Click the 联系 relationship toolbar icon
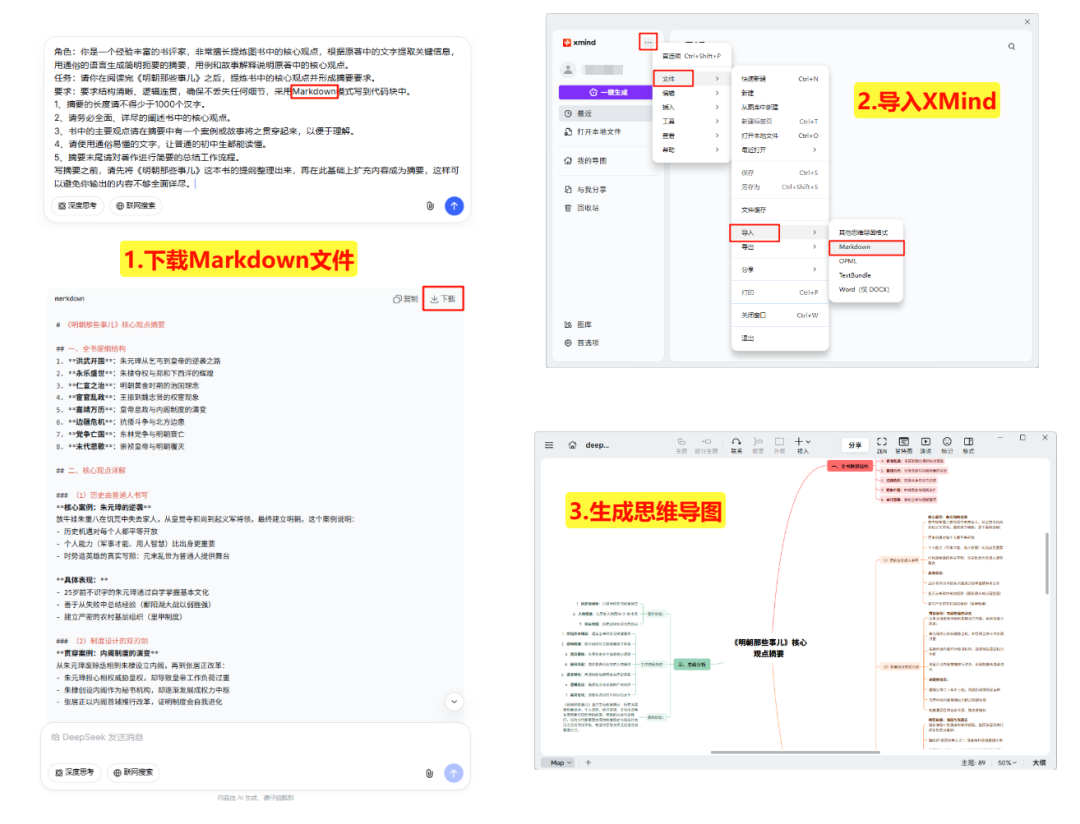The width and height of the screenshot is (1080, 824). pos(736,446)
